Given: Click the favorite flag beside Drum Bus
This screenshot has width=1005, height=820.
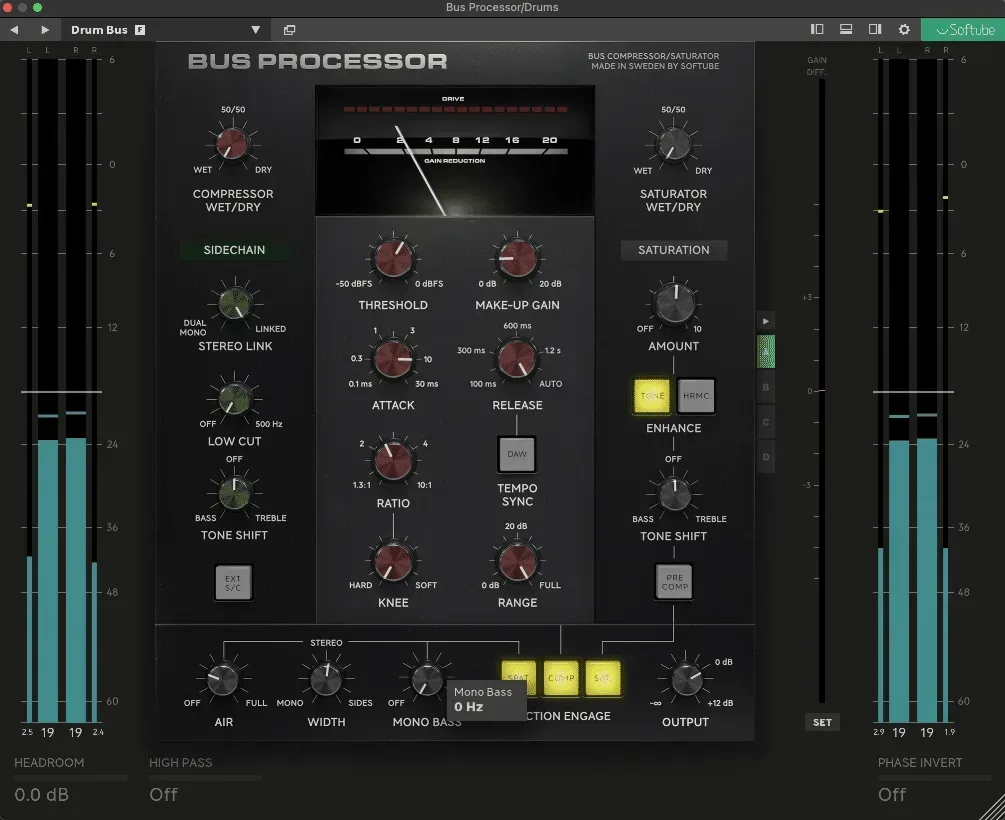Looking at the screenshot, I should (140, 29).
